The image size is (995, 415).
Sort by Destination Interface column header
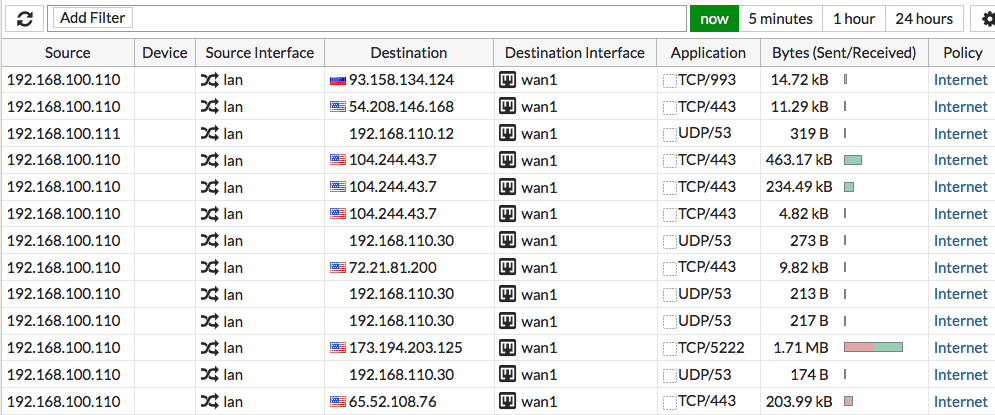coord(575,53)
